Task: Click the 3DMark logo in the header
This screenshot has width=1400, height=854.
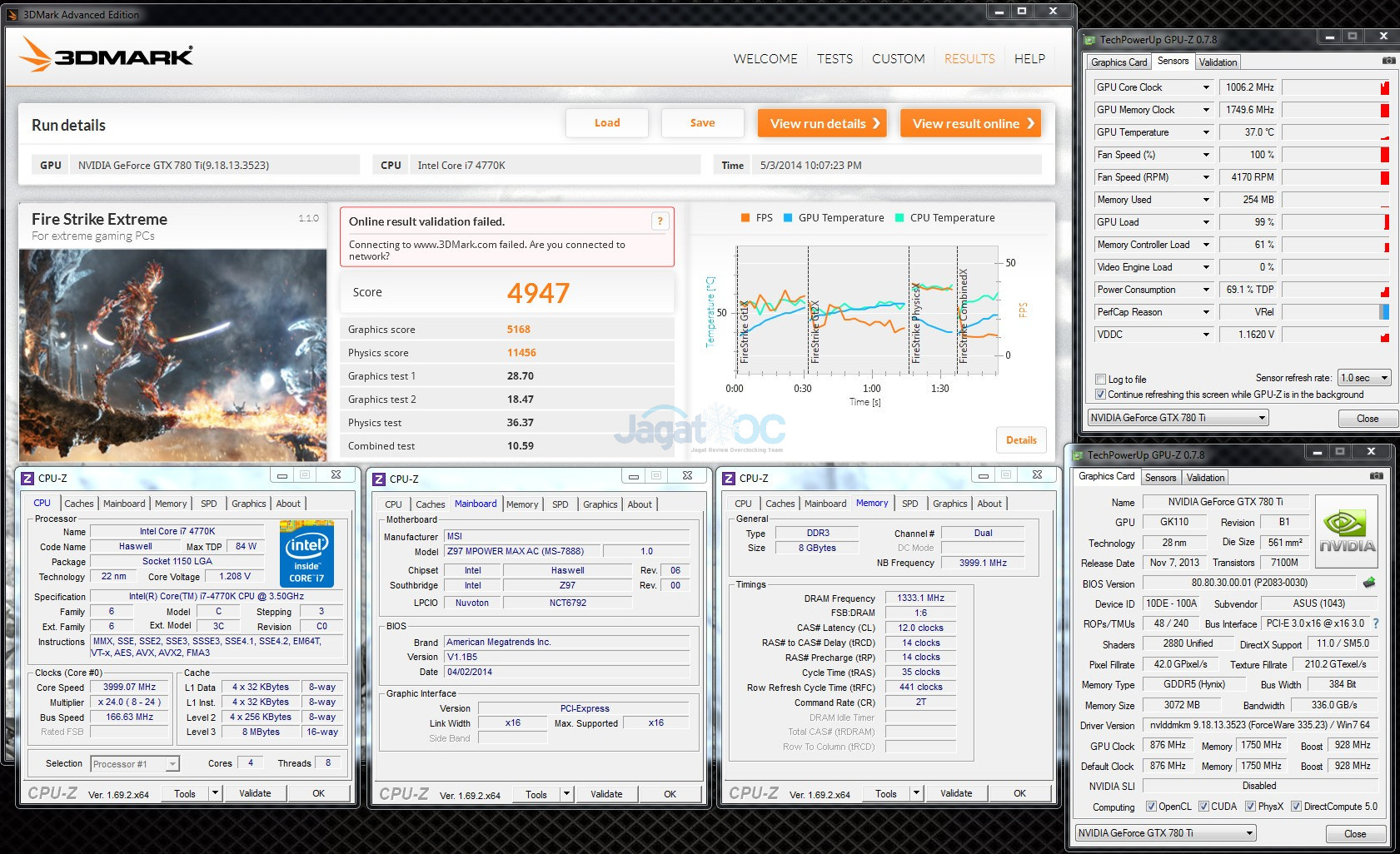Action: point(106,56)
